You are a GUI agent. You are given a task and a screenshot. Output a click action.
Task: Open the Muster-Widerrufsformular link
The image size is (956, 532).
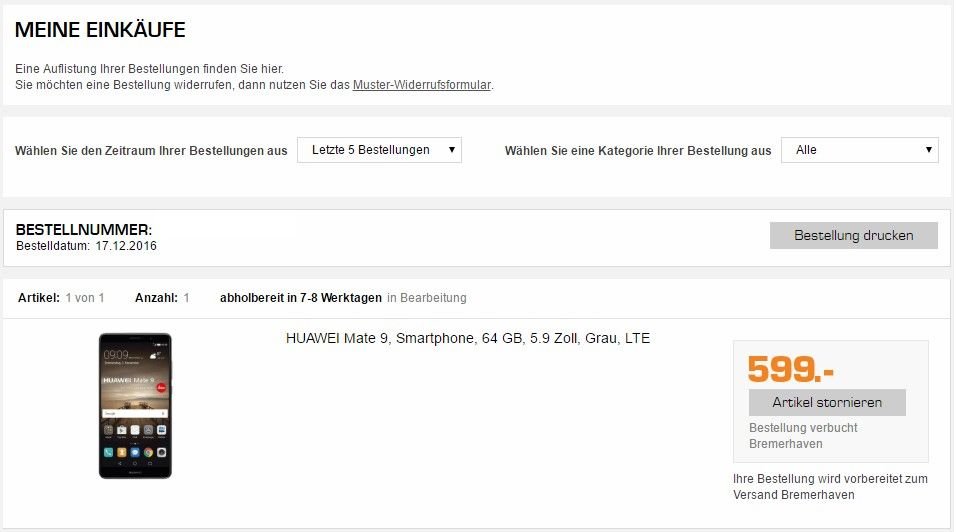pyautogui.click(x=421, y=85)
